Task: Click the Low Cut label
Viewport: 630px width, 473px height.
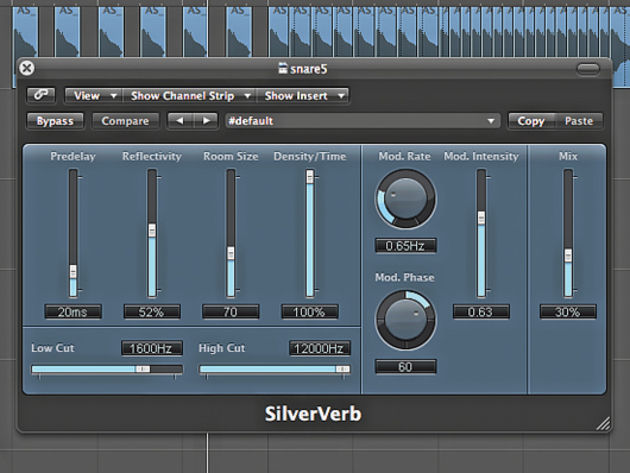Action: (53, 348)
